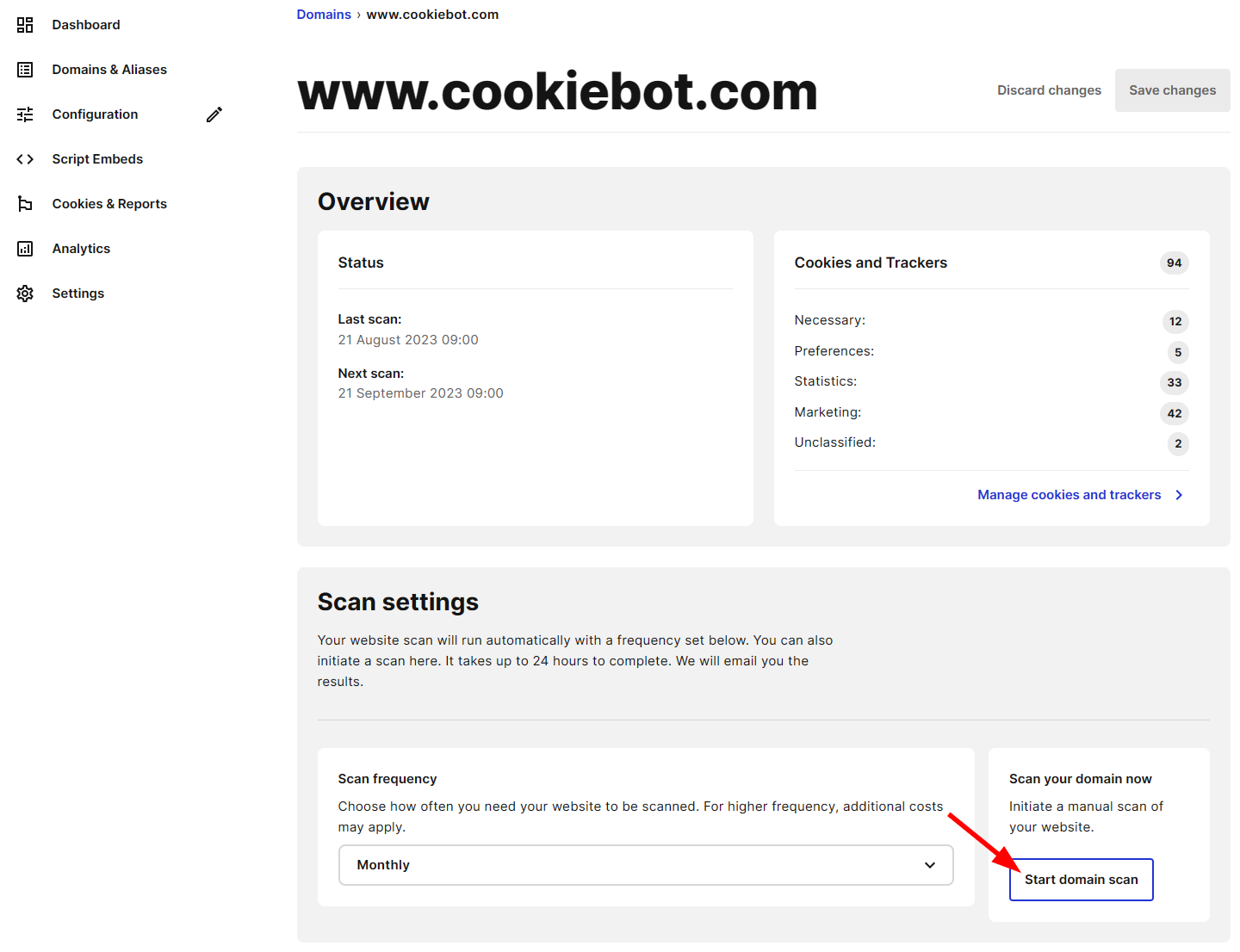Screen dimensions: 1240x952
Task: Click the Statistics: category label
Action: tap(826, 381)
